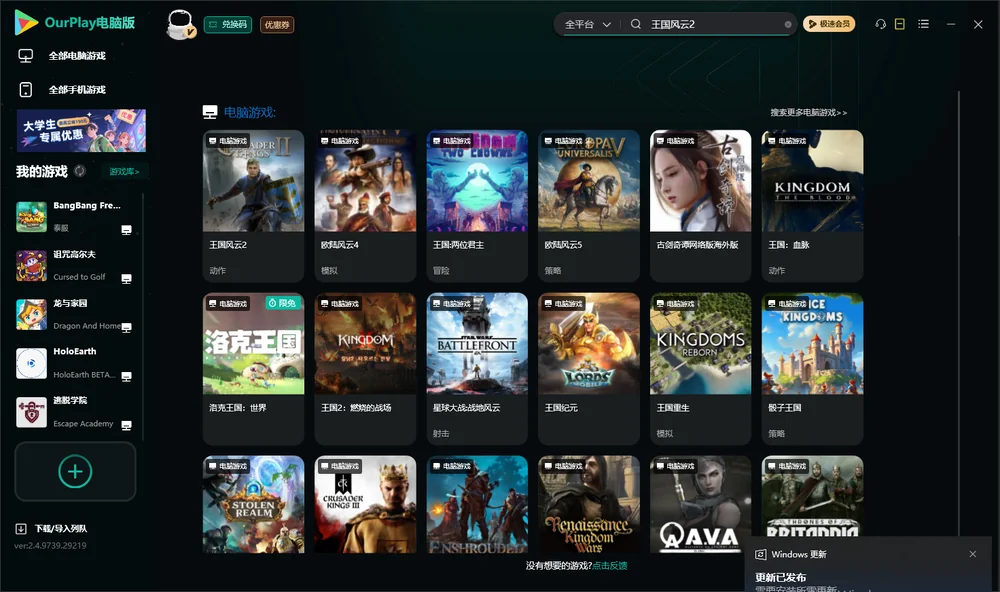Viewport: 1000px width, 592px height.
Task: Click the 限免 badge on 洛克王国 card
Action: click(x=283, y=303)
